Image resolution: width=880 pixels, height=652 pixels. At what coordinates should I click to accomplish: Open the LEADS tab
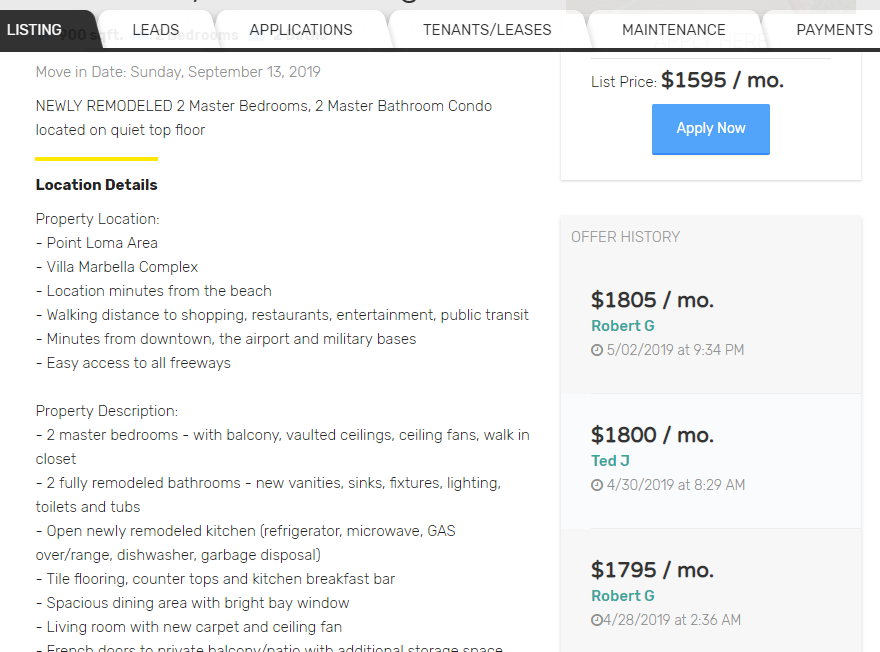(x=156, y=29)
